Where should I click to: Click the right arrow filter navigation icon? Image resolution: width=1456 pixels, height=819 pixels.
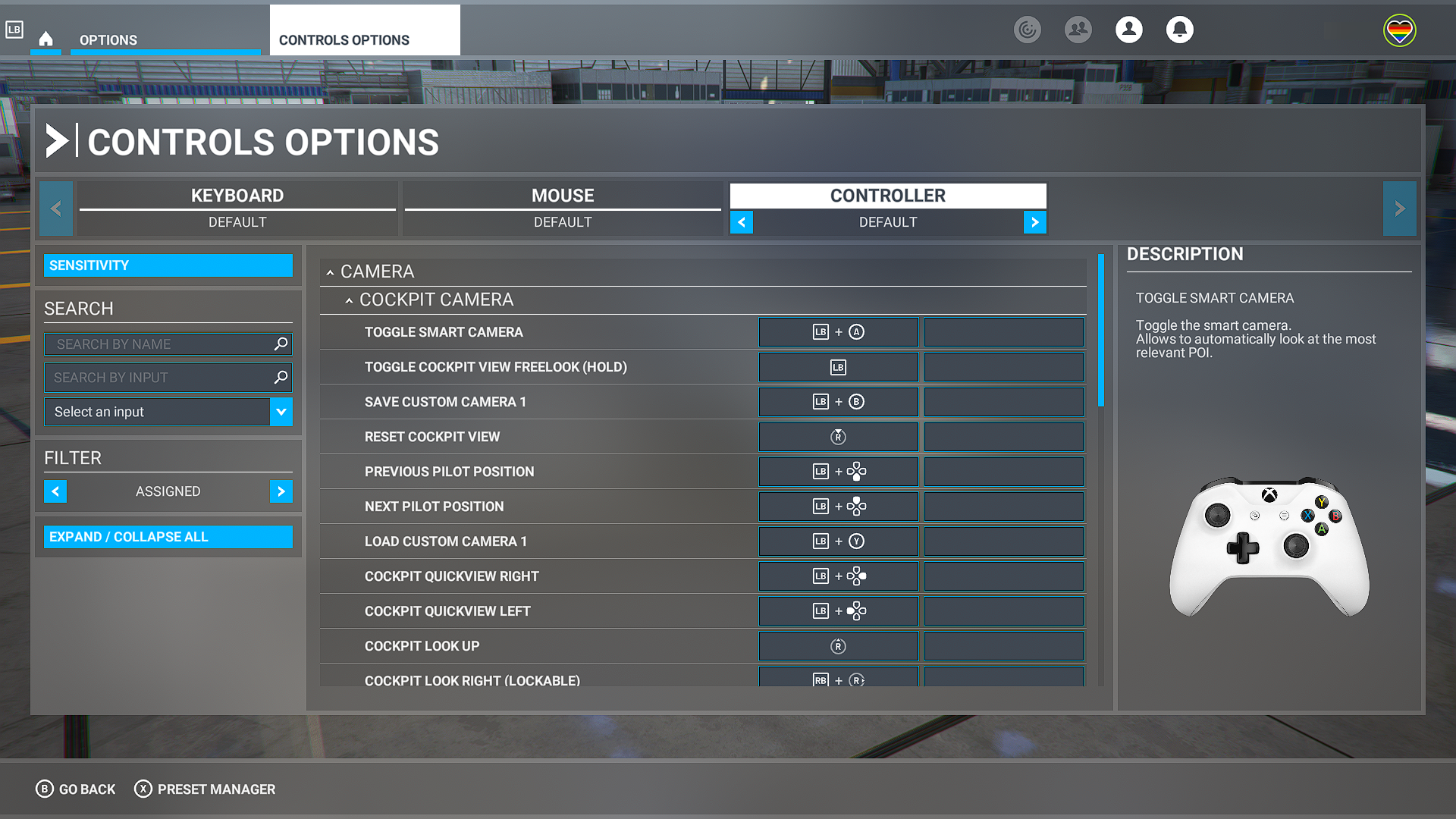pyautogui.click(x=282, y=491)
